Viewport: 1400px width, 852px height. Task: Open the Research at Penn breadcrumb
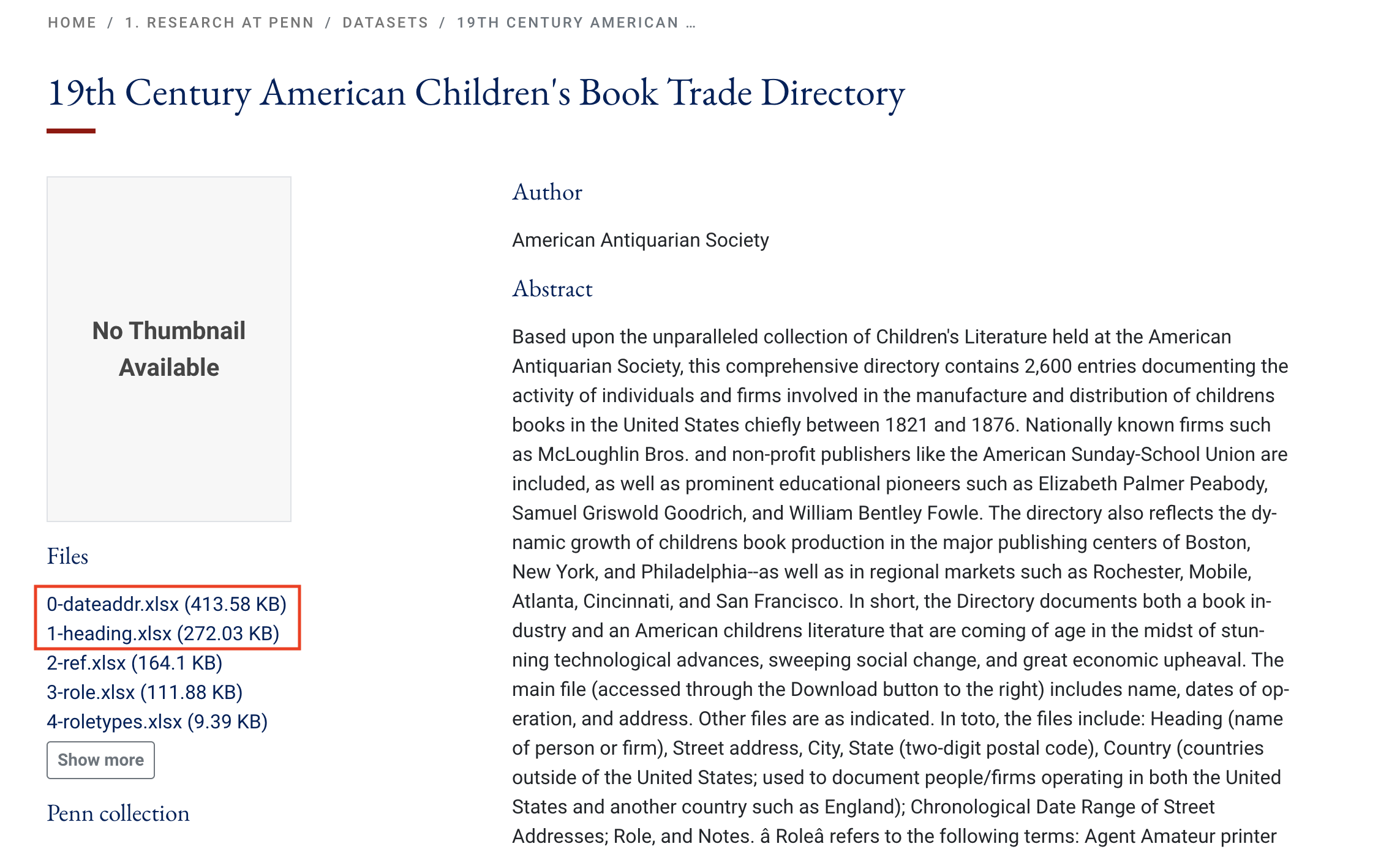coord(219,23)
